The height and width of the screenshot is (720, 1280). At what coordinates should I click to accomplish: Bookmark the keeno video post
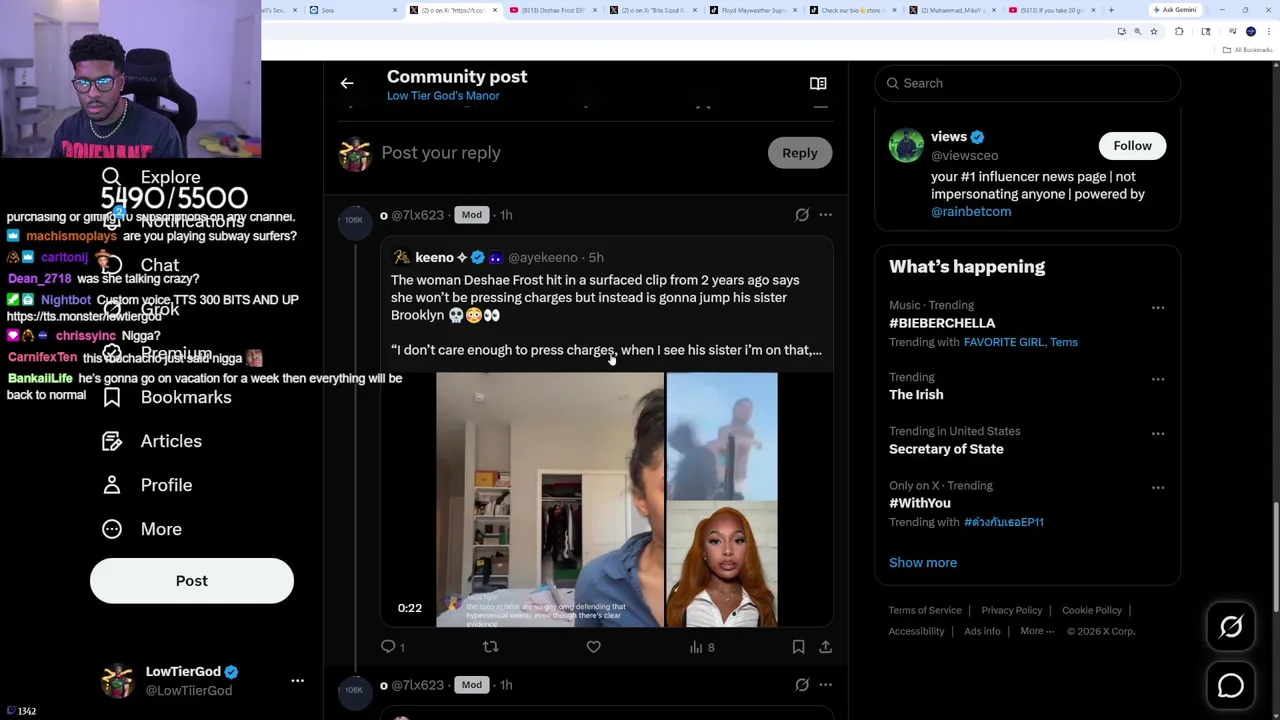(798, 647)
